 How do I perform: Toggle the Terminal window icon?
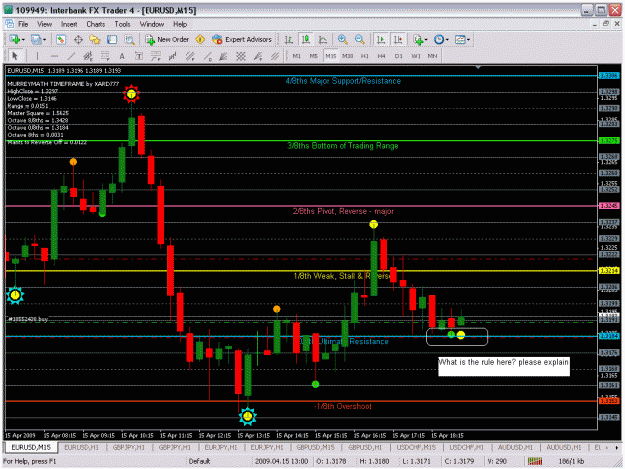click(112, 39)
